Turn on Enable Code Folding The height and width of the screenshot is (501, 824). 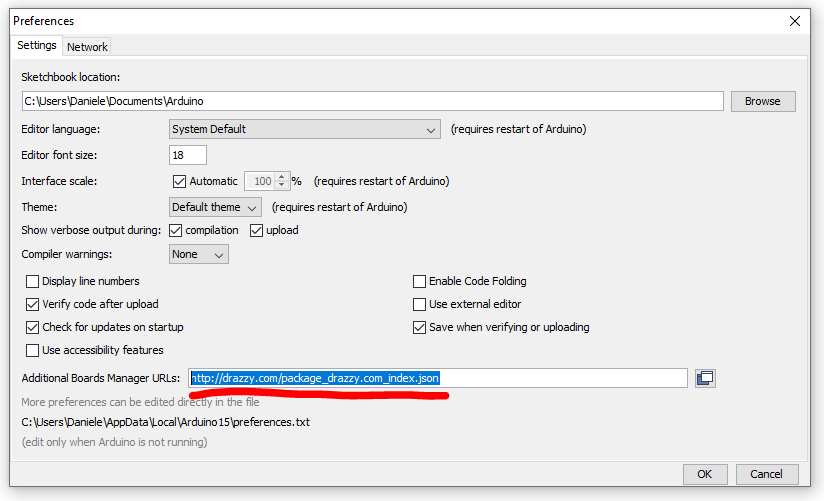(x=420, y=282)
